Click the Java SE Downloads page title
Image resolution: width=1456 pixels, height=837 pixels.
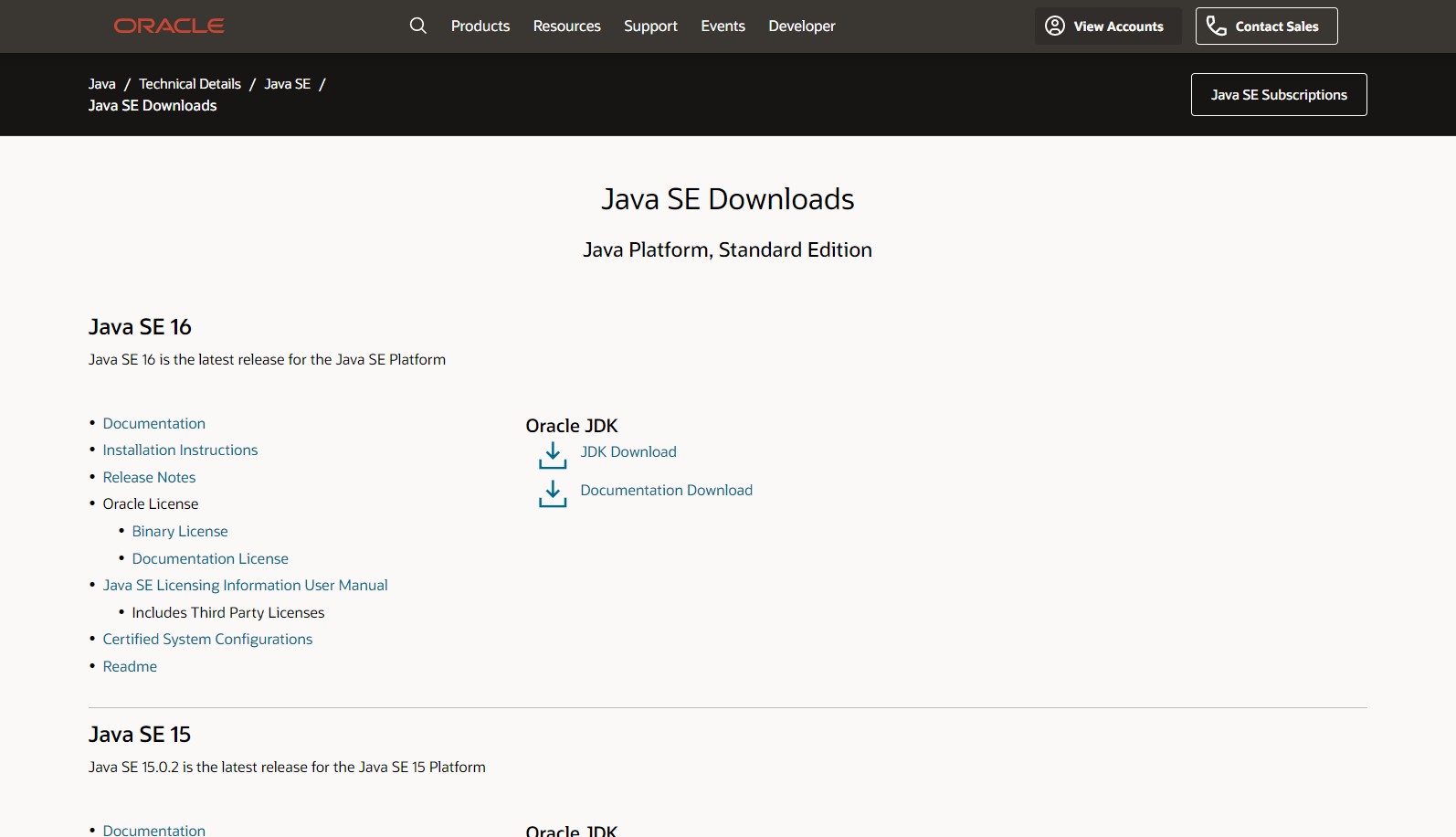[728, 199]
